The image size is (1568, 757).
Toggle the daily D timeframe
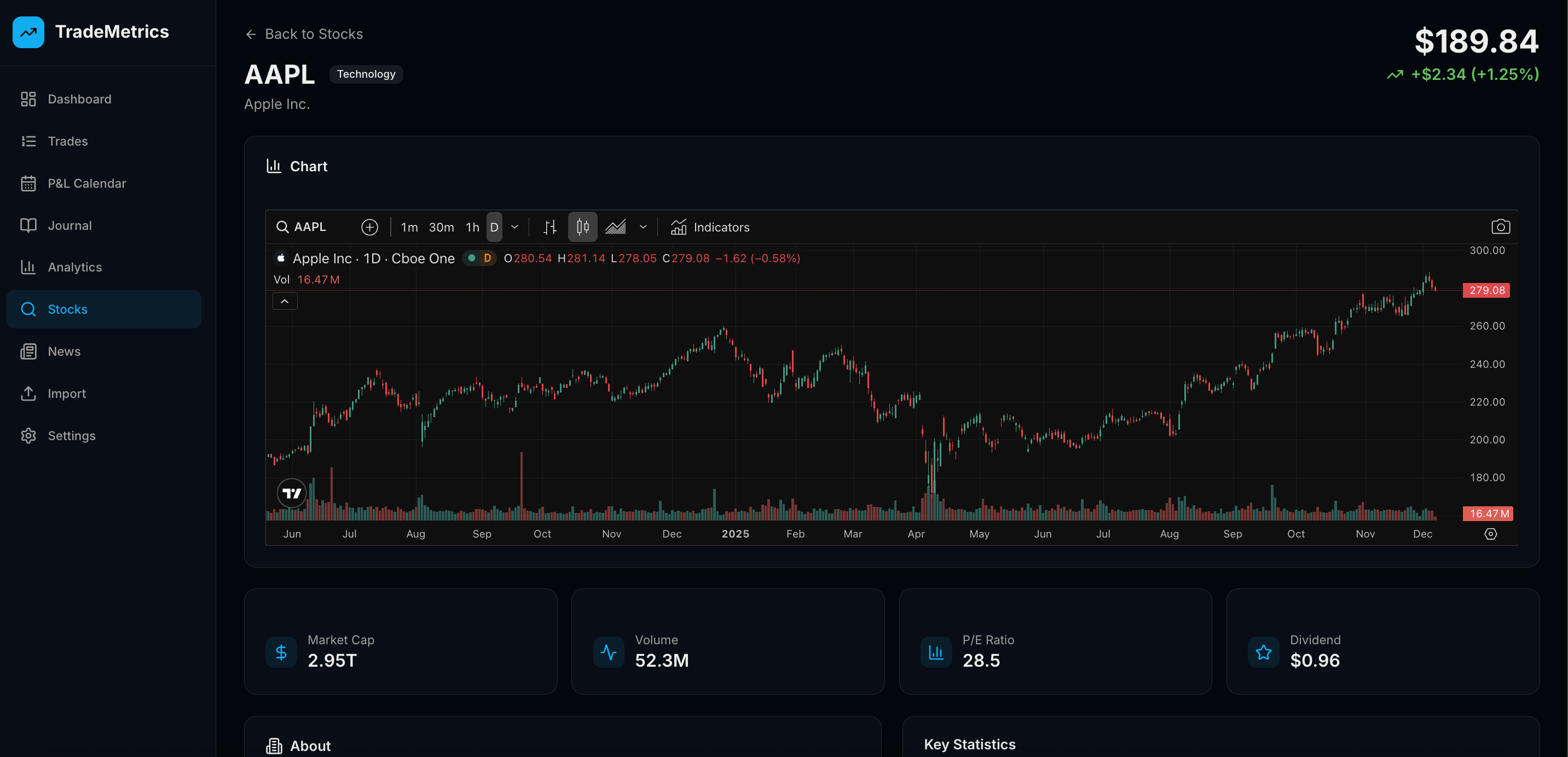click(x=494, y=227)
